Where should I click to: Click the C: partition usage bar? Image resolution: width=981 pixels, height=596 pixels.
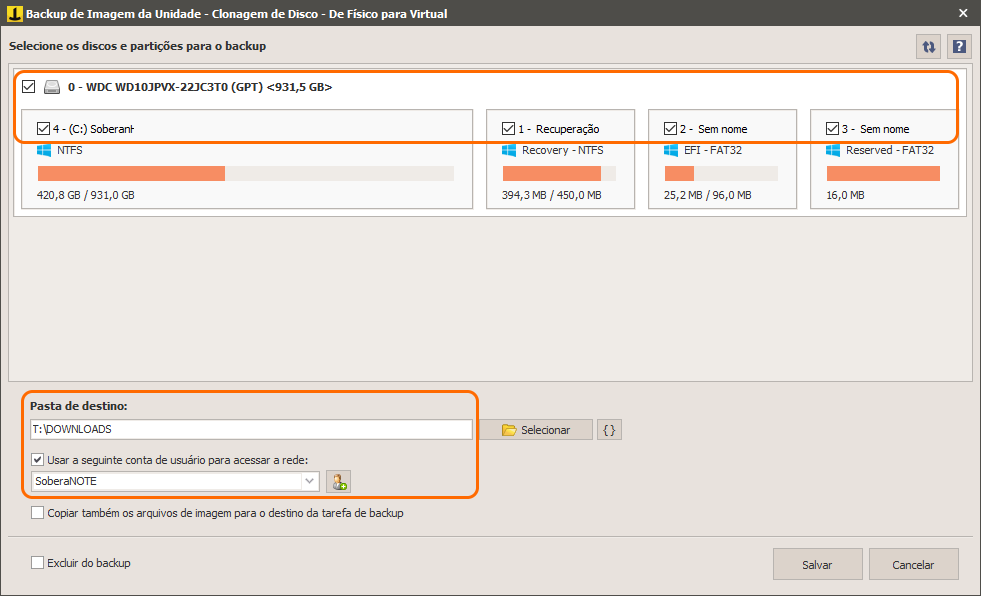click(246, 173)
